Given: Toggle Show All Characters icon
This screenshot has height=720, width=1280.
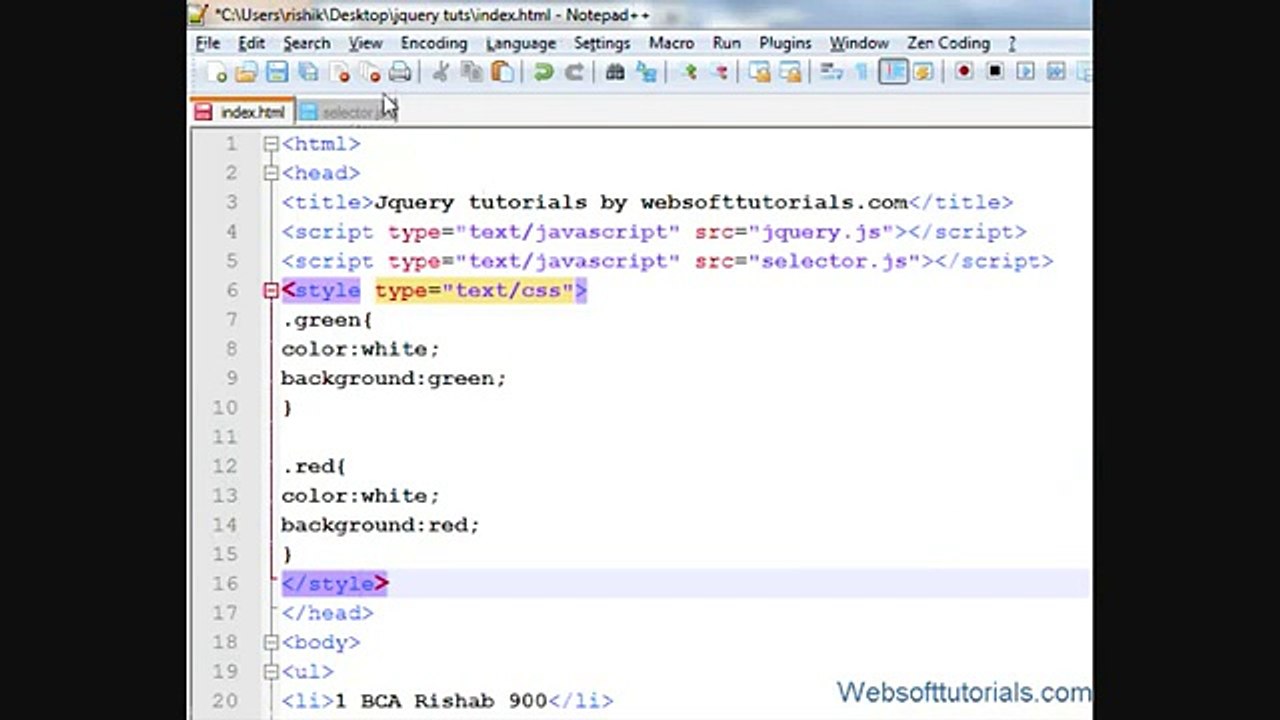Looking at the screenshot, I should (862, 72).
